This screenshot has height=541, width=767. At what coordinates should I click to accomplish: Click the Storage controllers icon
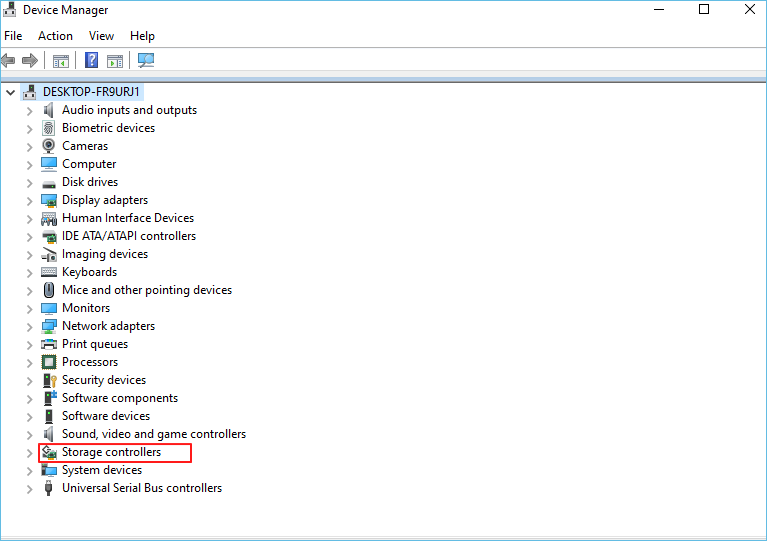49,452
